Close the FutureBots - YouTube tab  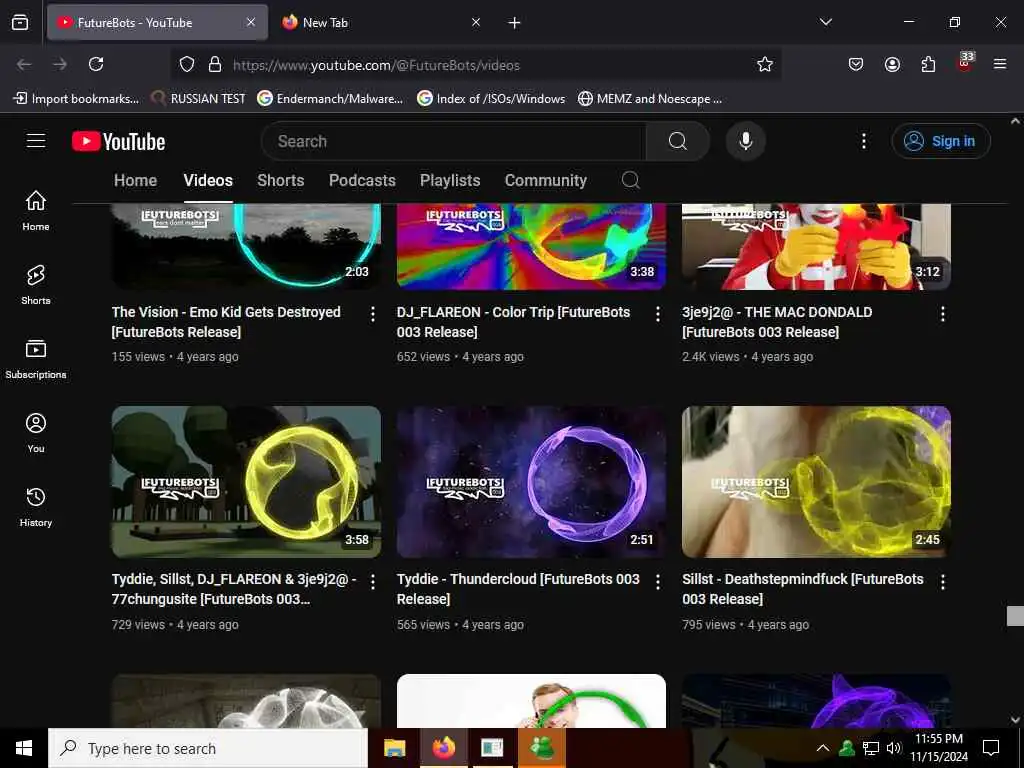(x=251, y=23)
